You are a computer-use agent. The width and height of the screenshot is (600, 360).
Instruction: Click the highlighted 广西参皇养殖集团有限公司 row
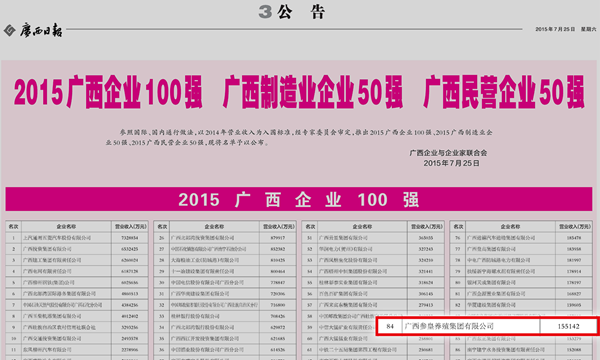[x=487, y=326]
